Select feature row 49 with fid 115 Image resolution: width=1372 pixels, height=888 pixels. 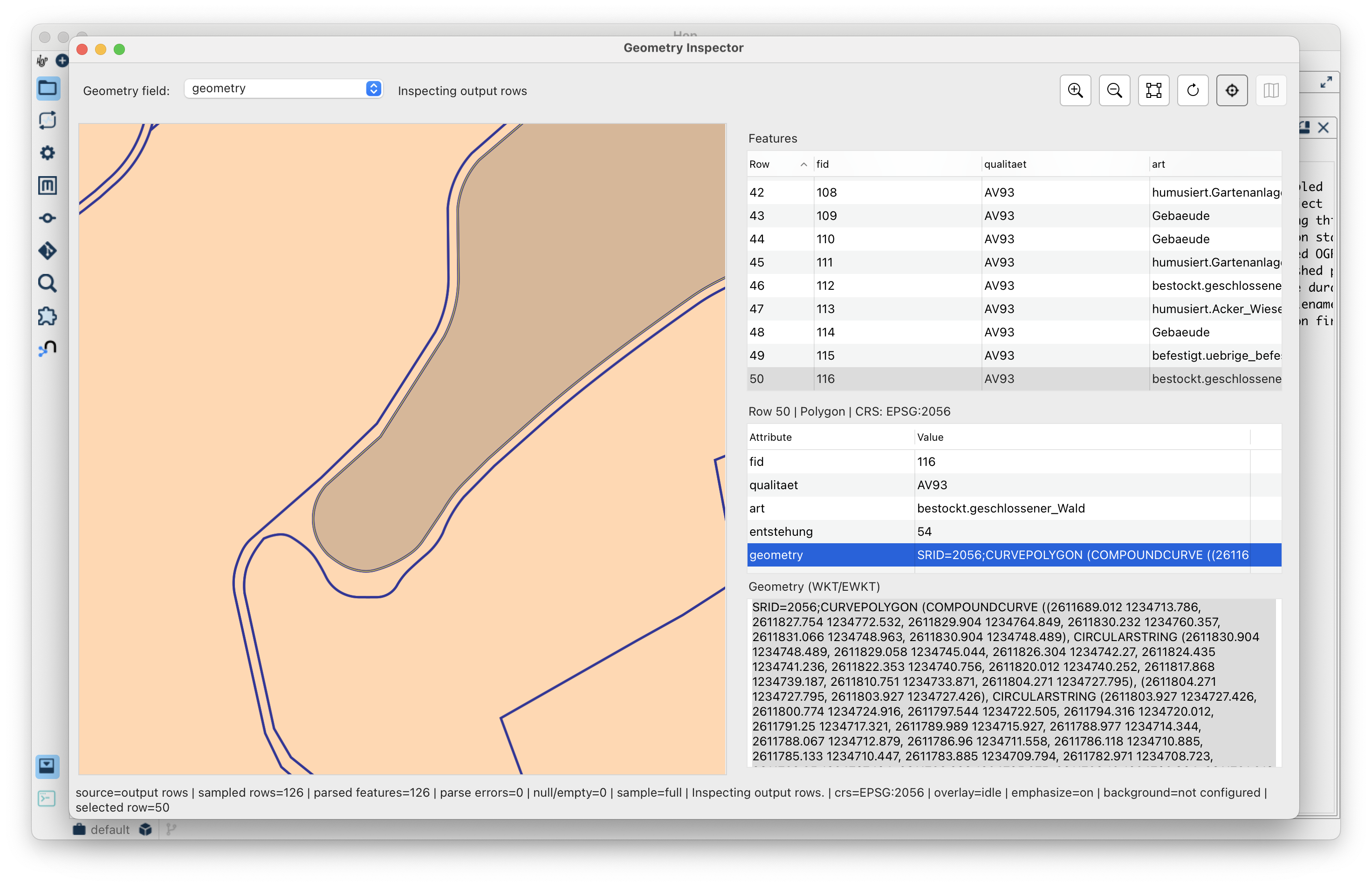coord(1014,355)
